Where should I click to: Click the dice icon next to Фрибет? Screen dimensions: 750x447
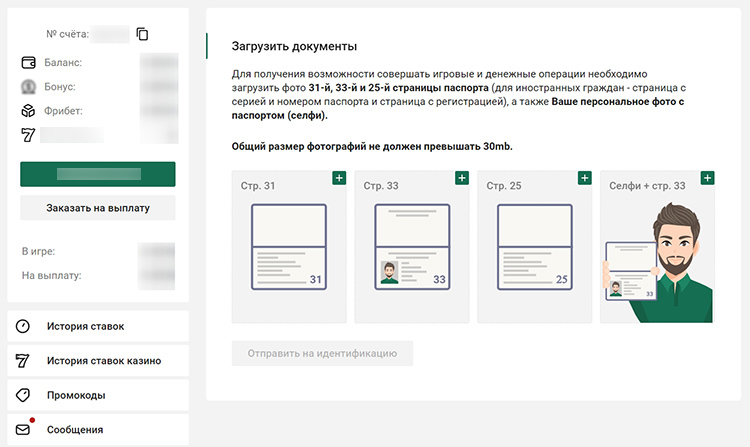tap(28, 111)
